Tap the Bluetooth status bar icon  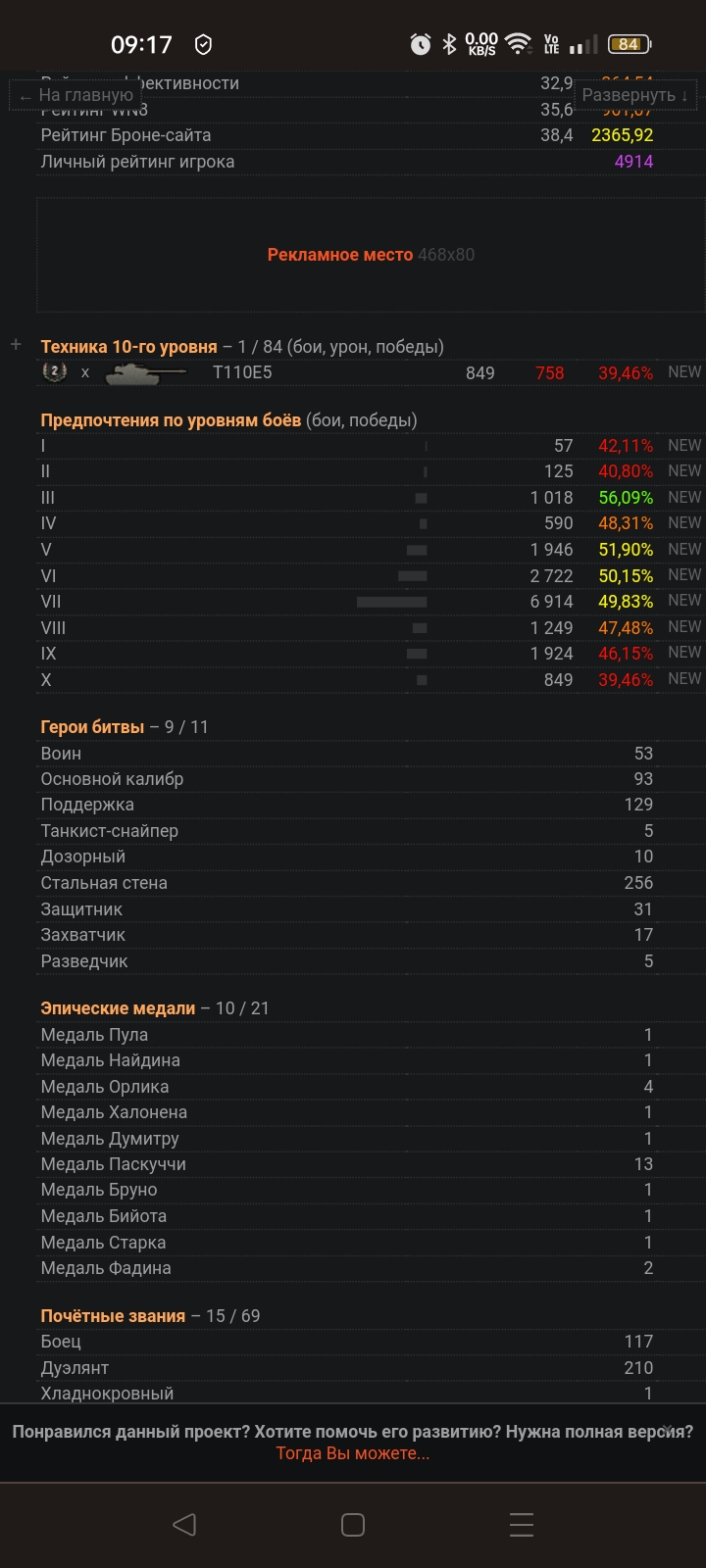[450, 44]
